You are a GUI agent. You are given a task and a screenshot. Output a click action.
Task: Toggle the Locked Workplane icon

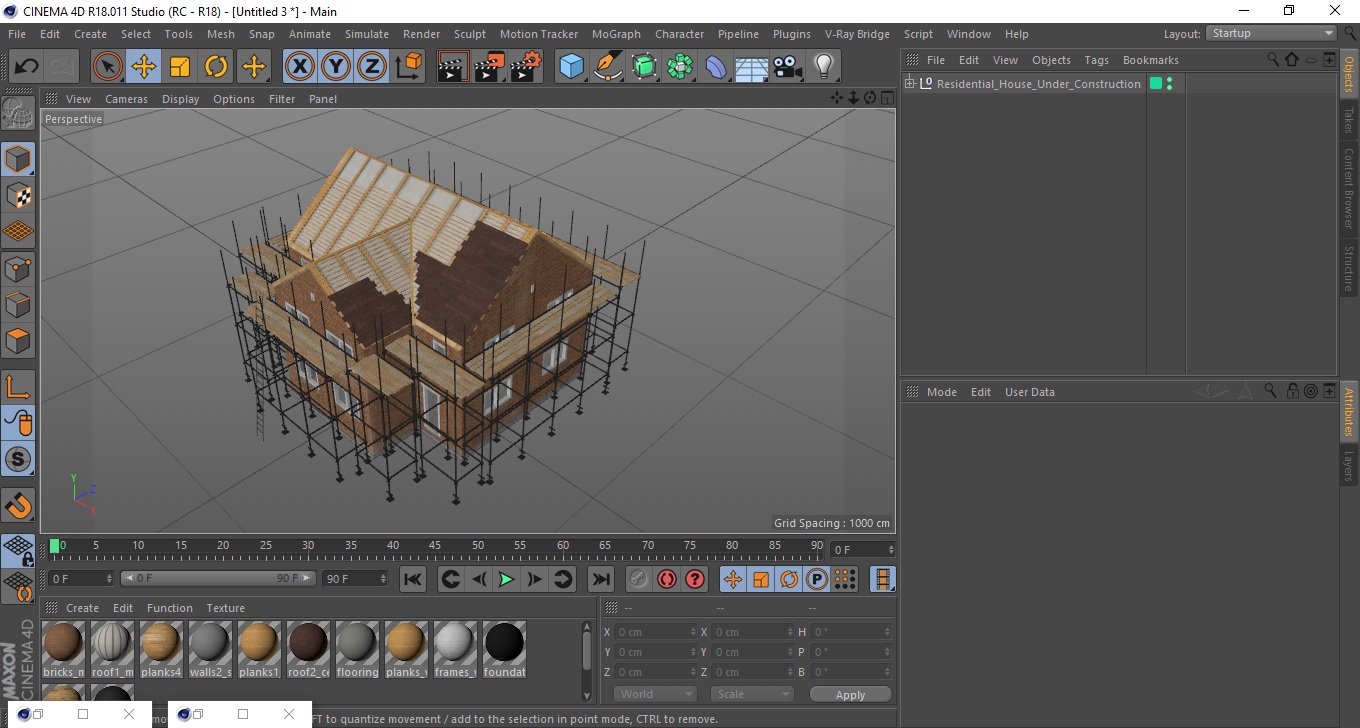(x=18, y=550)
